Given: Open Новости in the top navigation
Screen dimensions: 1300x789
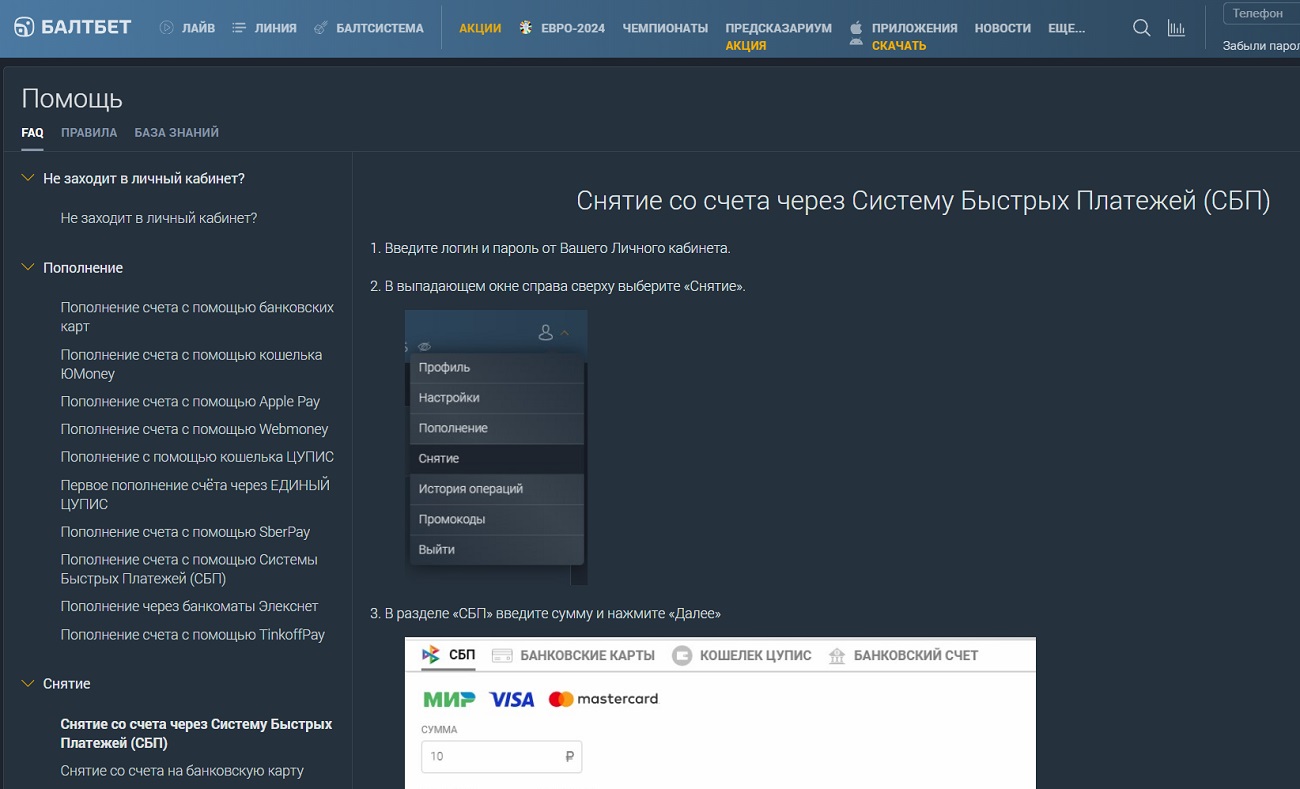Looking at the screenshot, I should pyautogui.click(x=1002, y=28).
